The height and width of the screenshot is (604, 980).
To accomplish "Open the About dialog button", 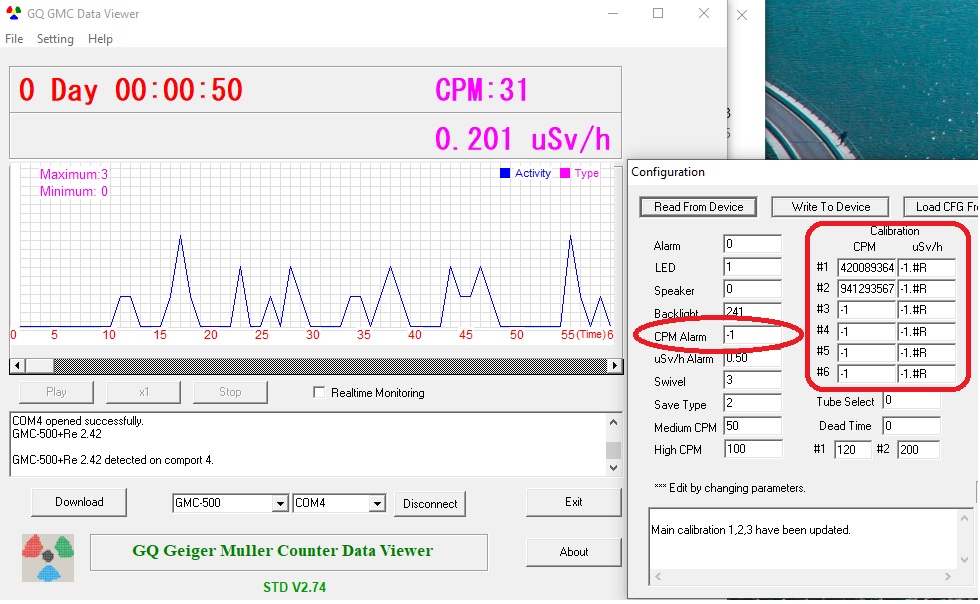I will [x=574, y=552].
